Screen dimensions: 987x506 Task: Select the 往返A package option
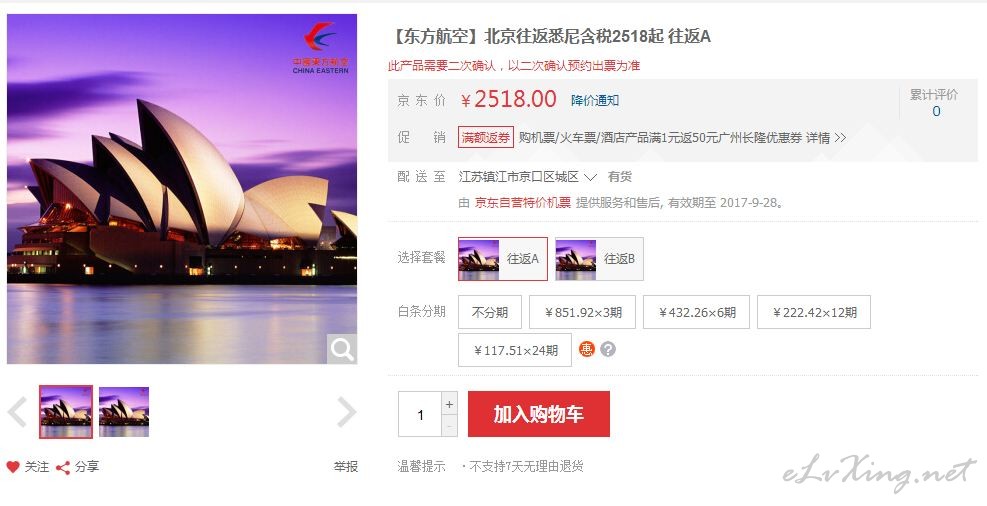pos(503,259)
